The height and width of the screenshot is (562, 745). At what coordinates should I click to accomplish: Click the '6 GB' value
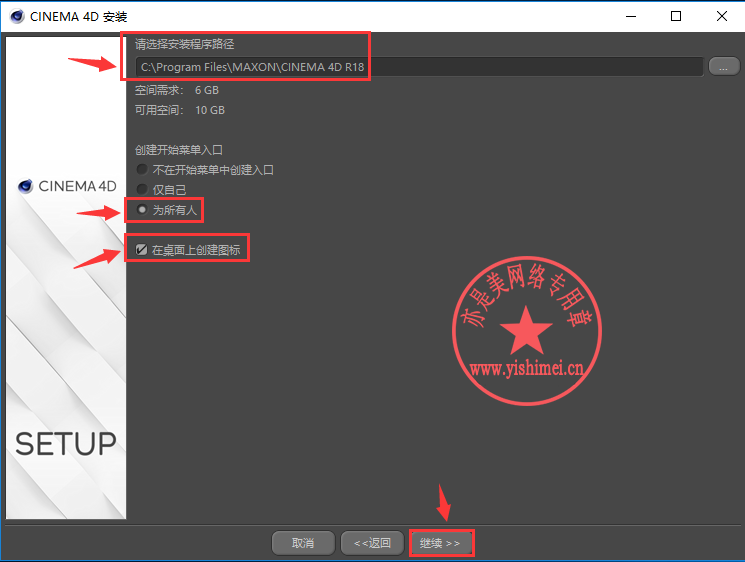click(x=207, y=90)
